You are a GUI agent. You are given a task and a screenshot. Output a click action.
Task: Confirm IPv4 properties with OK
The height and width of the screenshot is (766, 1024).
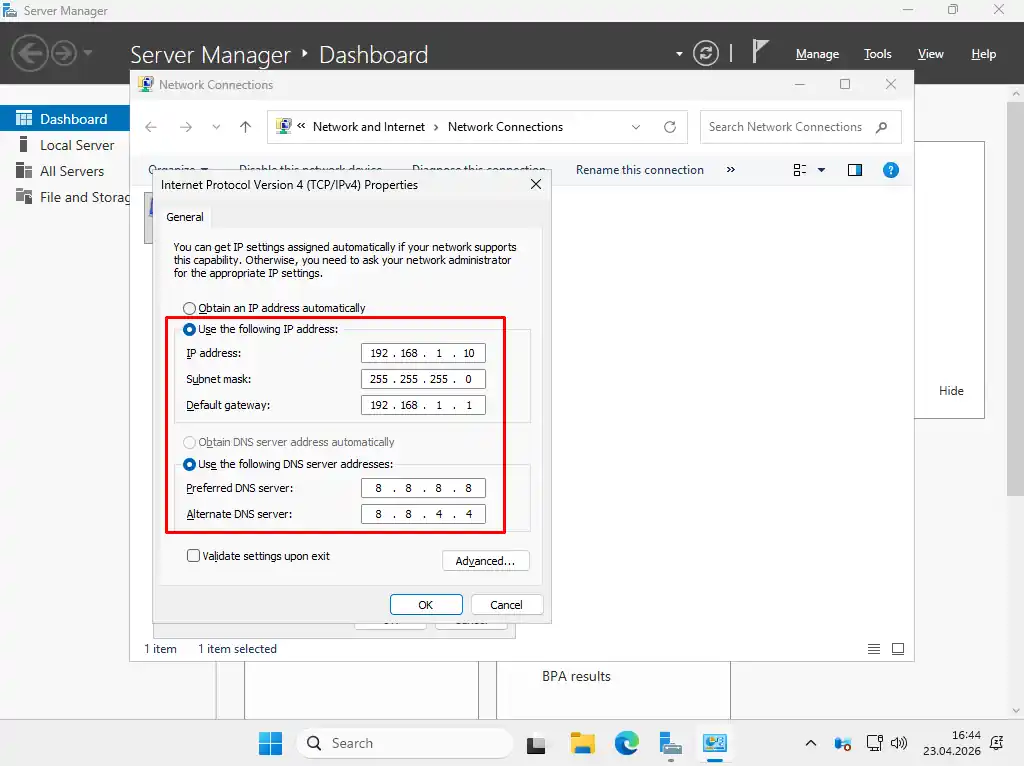pos(426,605)
